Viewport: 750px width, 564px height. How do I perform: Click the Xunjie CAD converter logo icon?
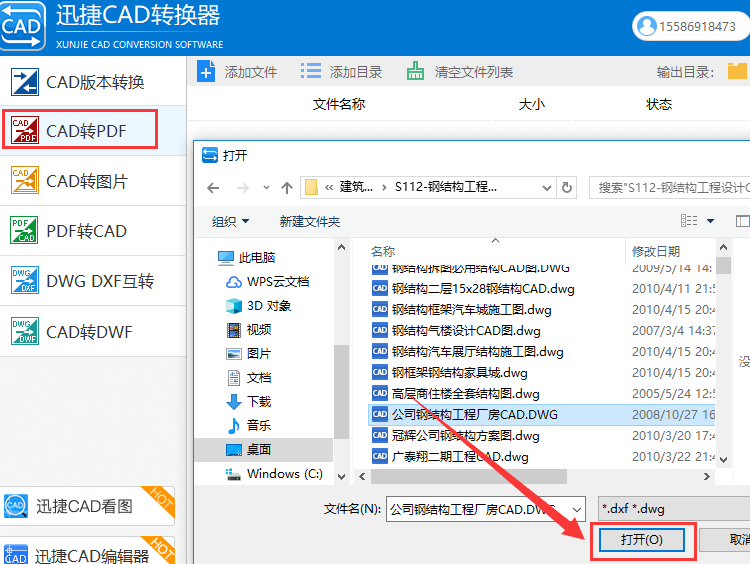pyautogui.click(x=22, y=26)
